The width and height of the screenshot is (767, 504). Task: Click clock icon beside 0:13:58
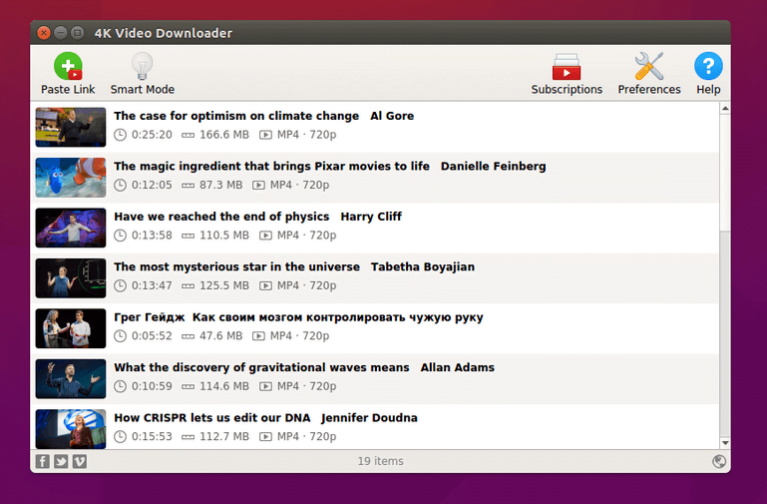pos(120,236)
